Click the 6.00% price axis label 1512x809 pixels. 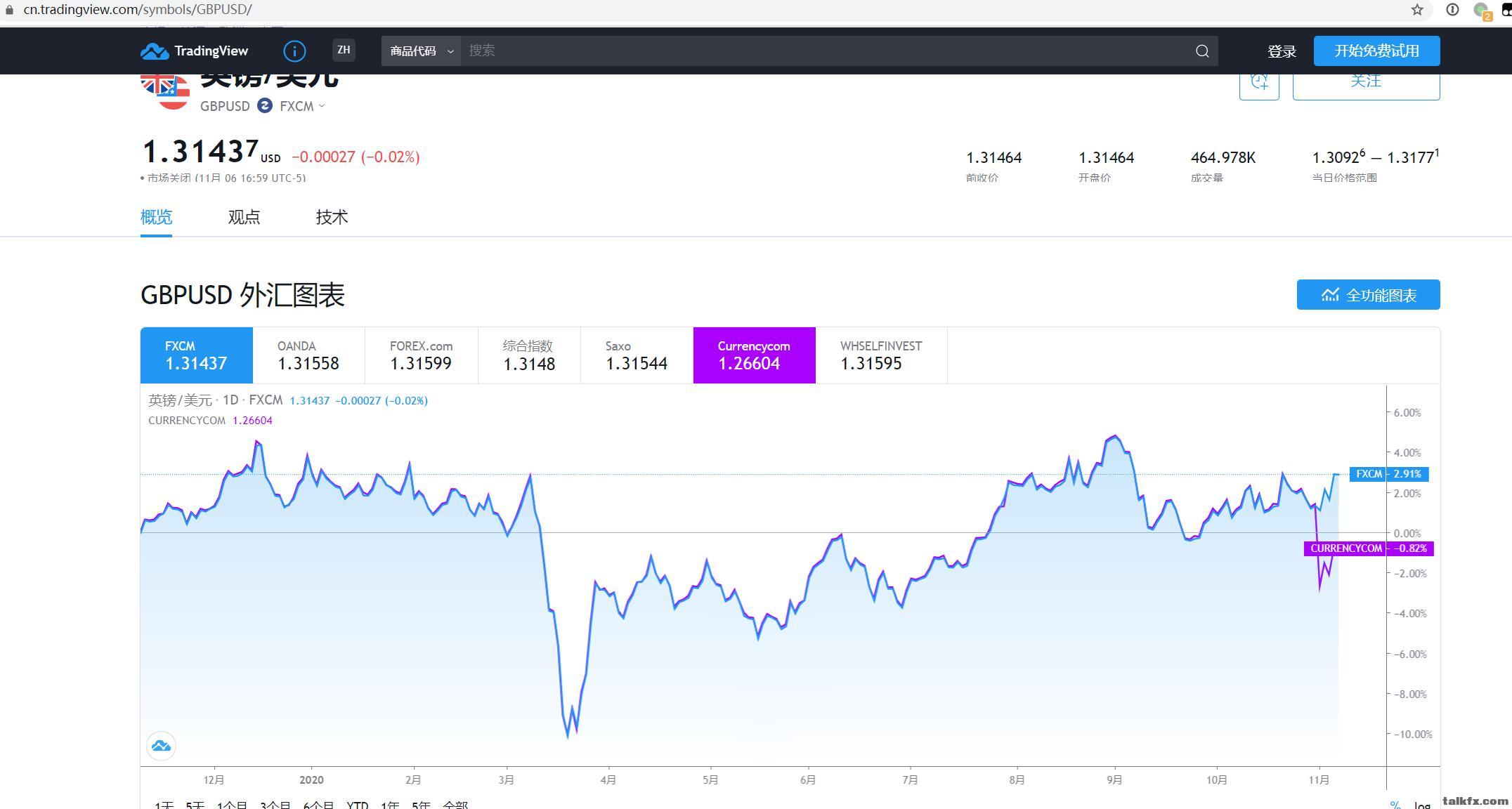[1407, 413]
